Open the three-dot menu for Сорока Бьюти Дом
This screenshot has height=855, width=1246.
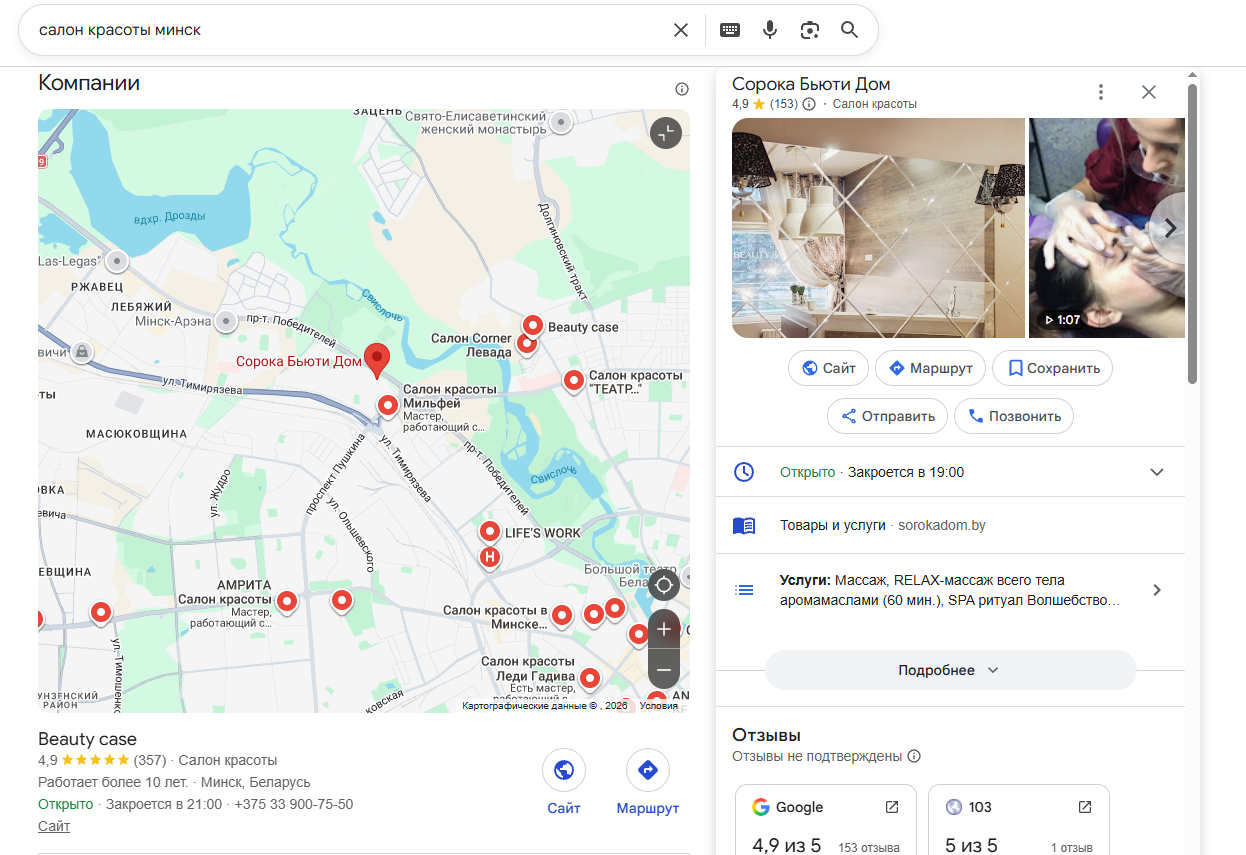pyautogui.click(x=1101, y=92)
